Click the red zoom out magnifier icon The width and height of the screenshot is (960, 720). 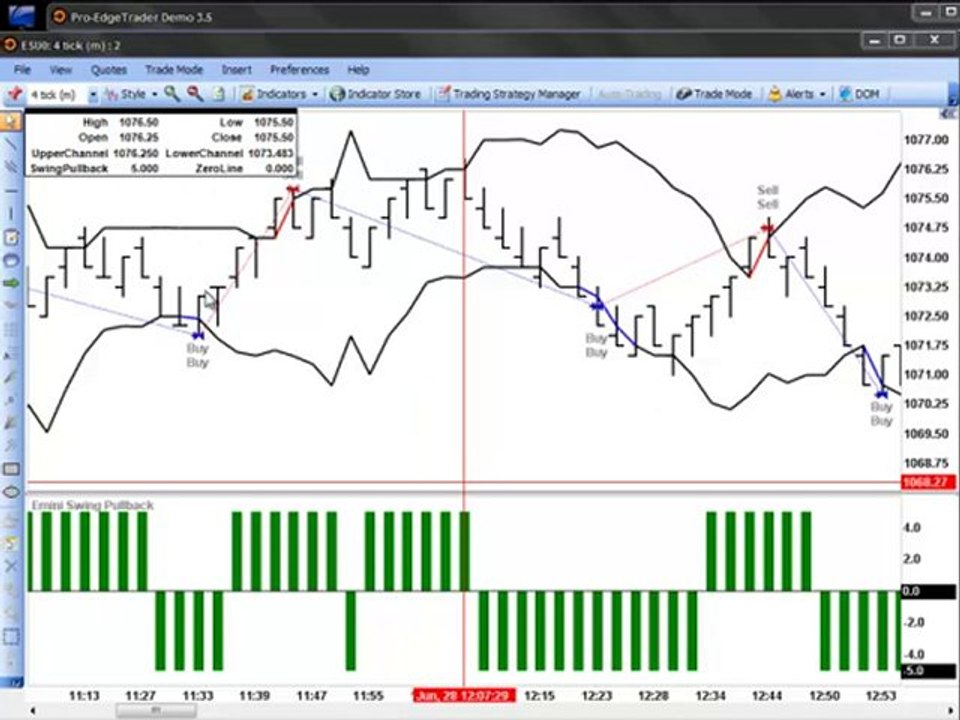click(x=195, y=93)
